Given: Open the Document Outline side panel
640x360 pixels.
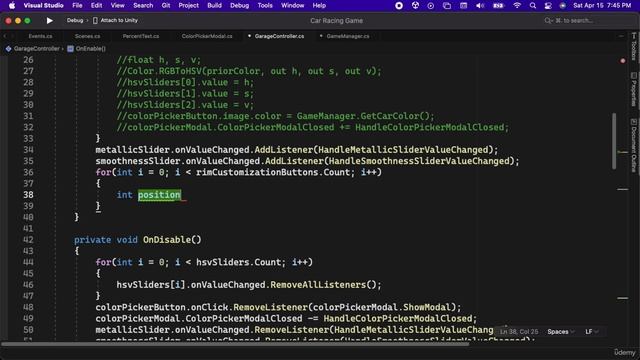Looking at the screenshot, I should (x=633, y=146).
